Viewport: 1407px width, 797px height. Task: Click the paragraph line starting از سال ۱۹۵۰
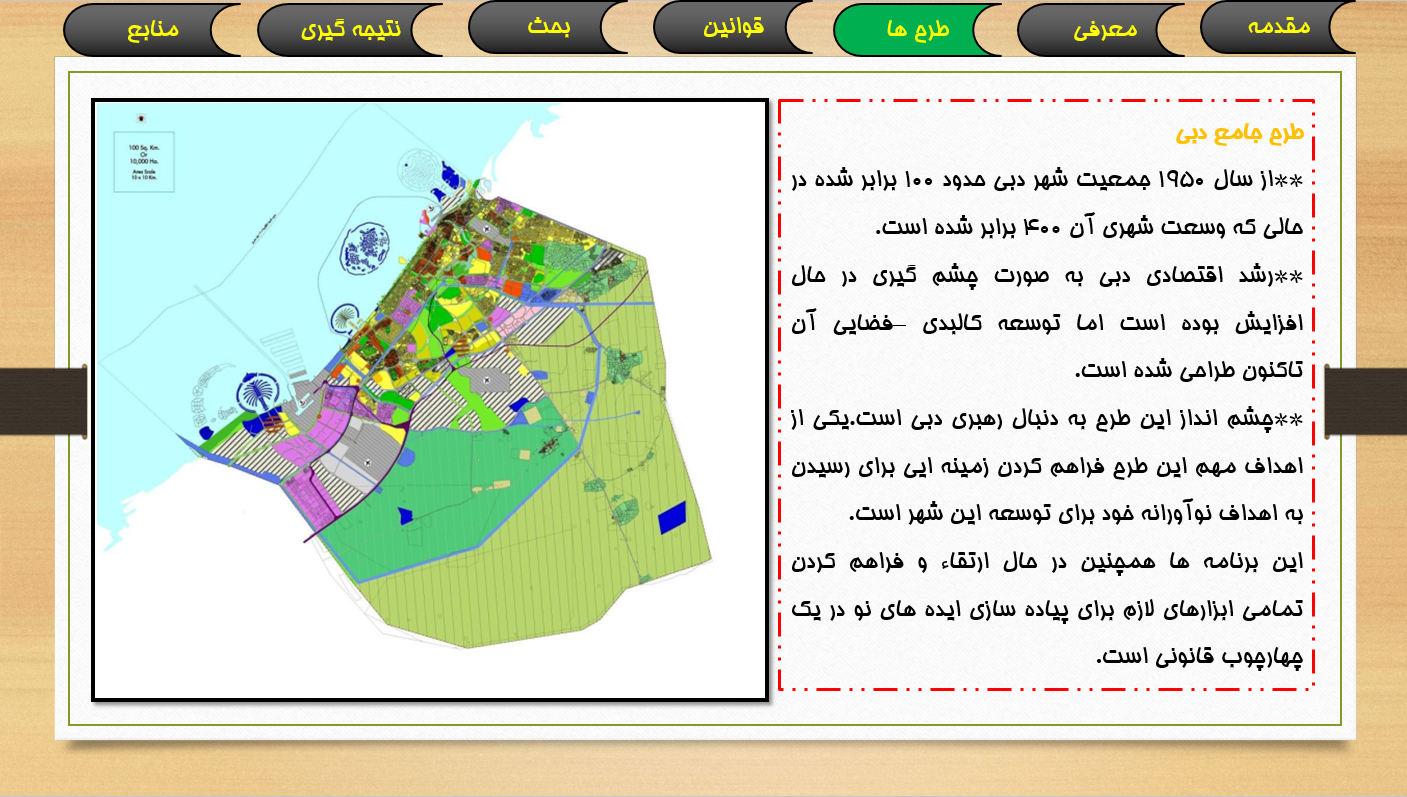[x=1048, y=180]
